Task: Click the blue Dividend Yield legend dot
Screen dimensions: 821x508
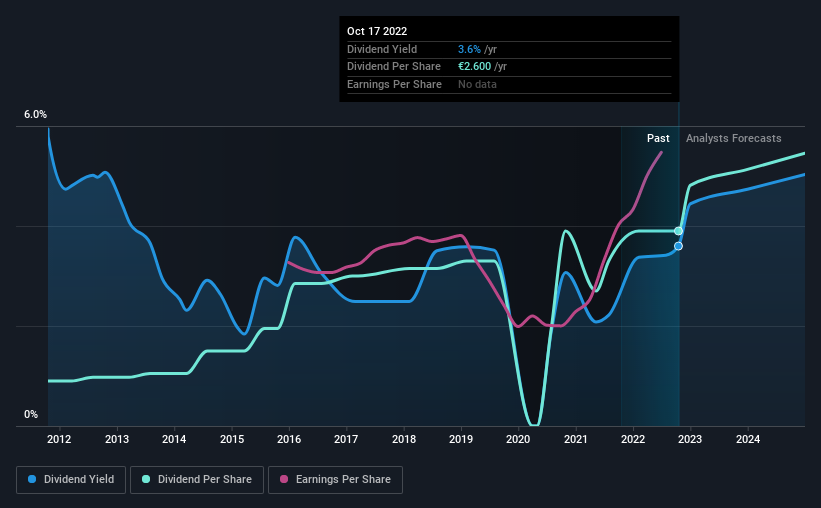Action: click(32, 479)
